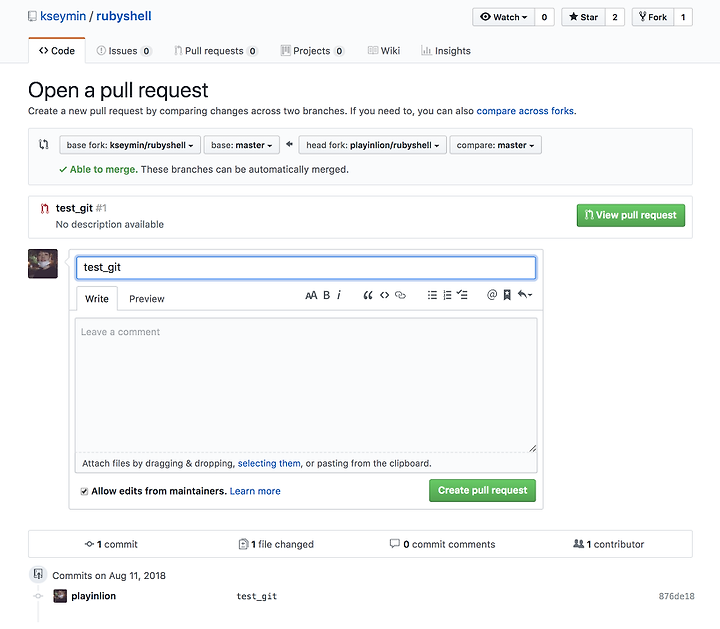This screenshot has width=720, height=629.
Task: Star the repository
Action: click(x=583, y=17)
